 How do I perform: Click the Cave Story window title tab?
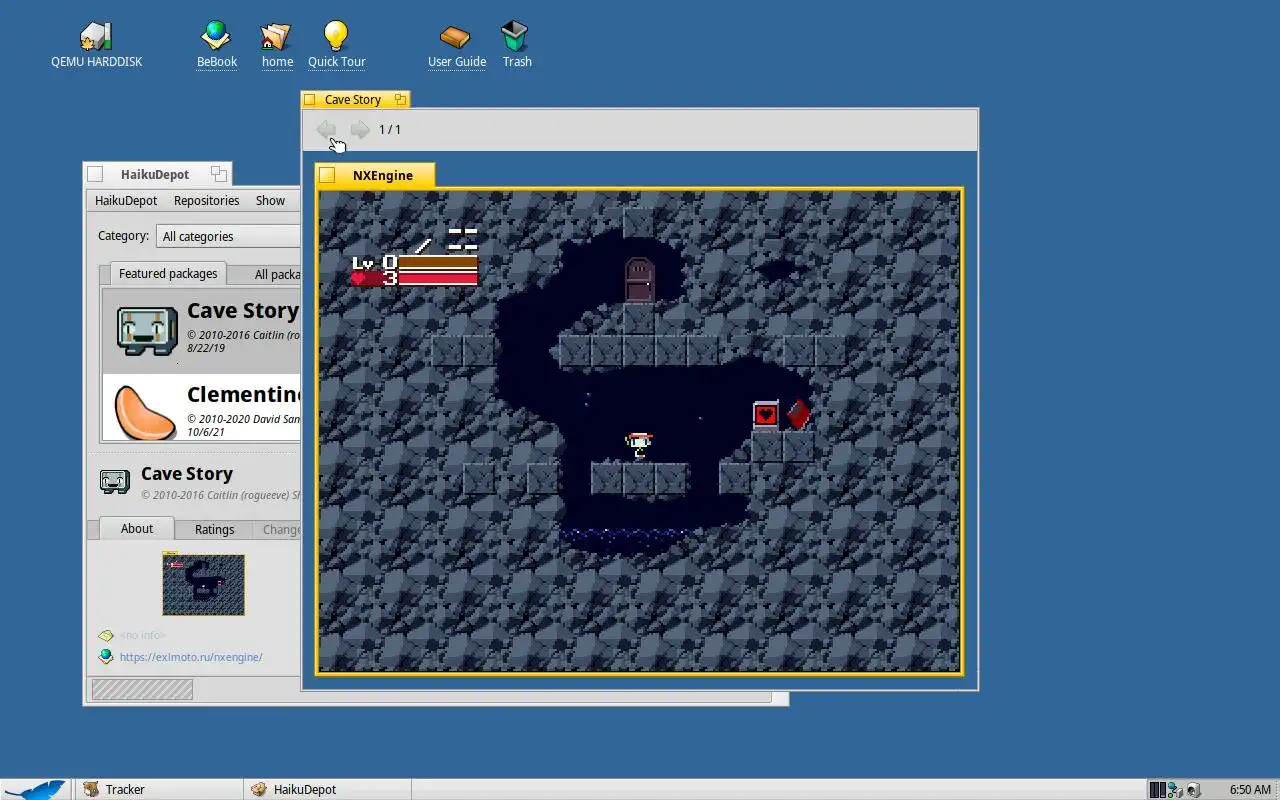[353, 99]
